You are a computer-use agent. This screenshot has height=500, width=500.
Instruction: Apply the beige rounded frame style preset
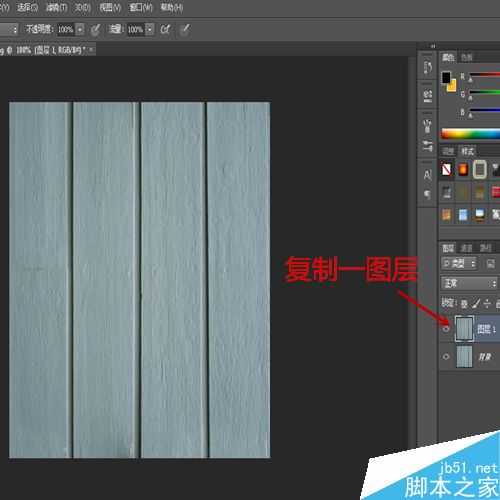(479, 169)
